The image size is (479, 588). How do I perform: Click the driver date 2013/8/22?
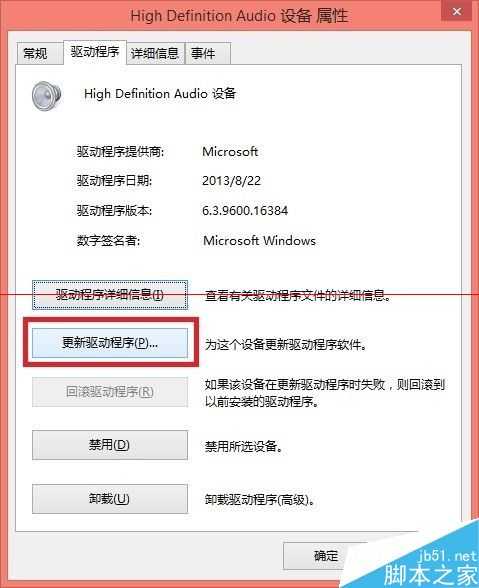(x=231, y=181)
